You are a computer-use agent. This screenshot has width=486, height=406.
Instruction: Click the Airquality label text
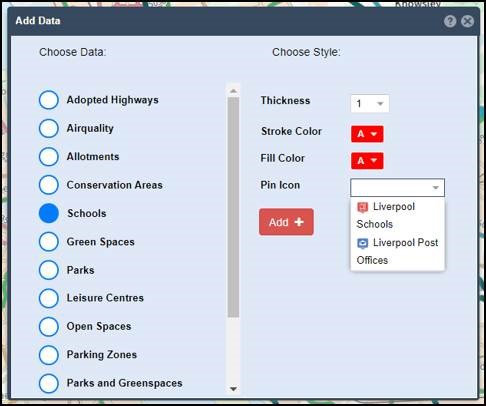(x=90, y=128)
